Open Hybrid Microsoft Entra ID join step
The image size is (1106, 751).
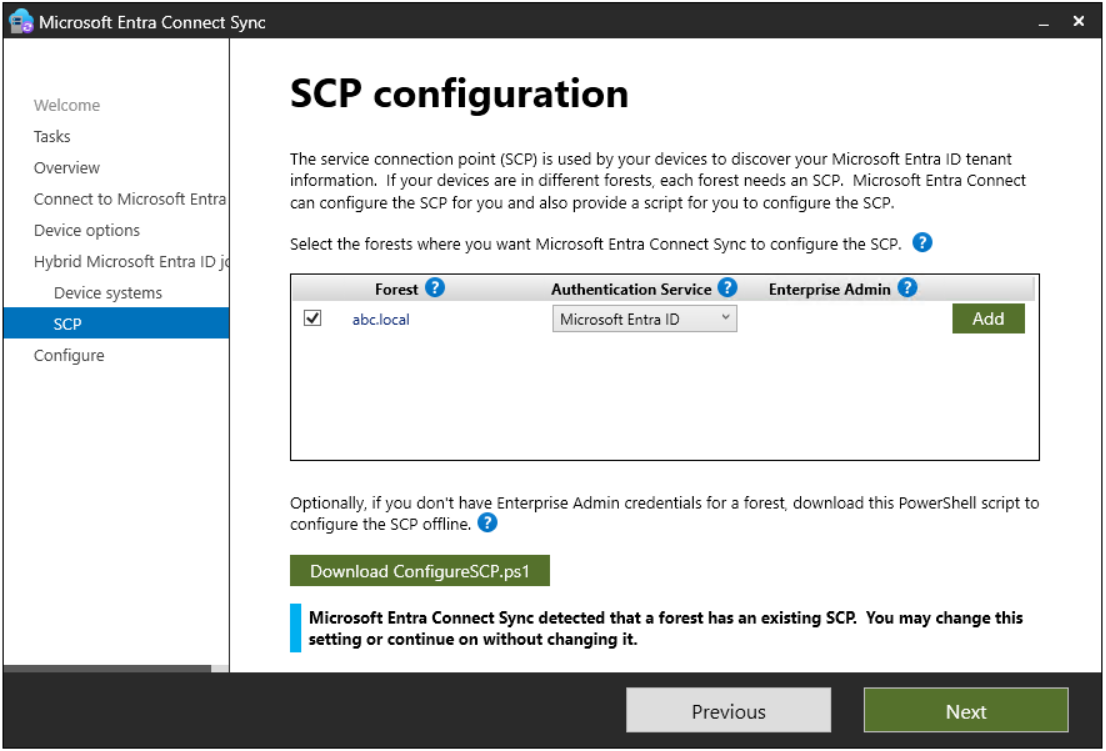(131, 262)
